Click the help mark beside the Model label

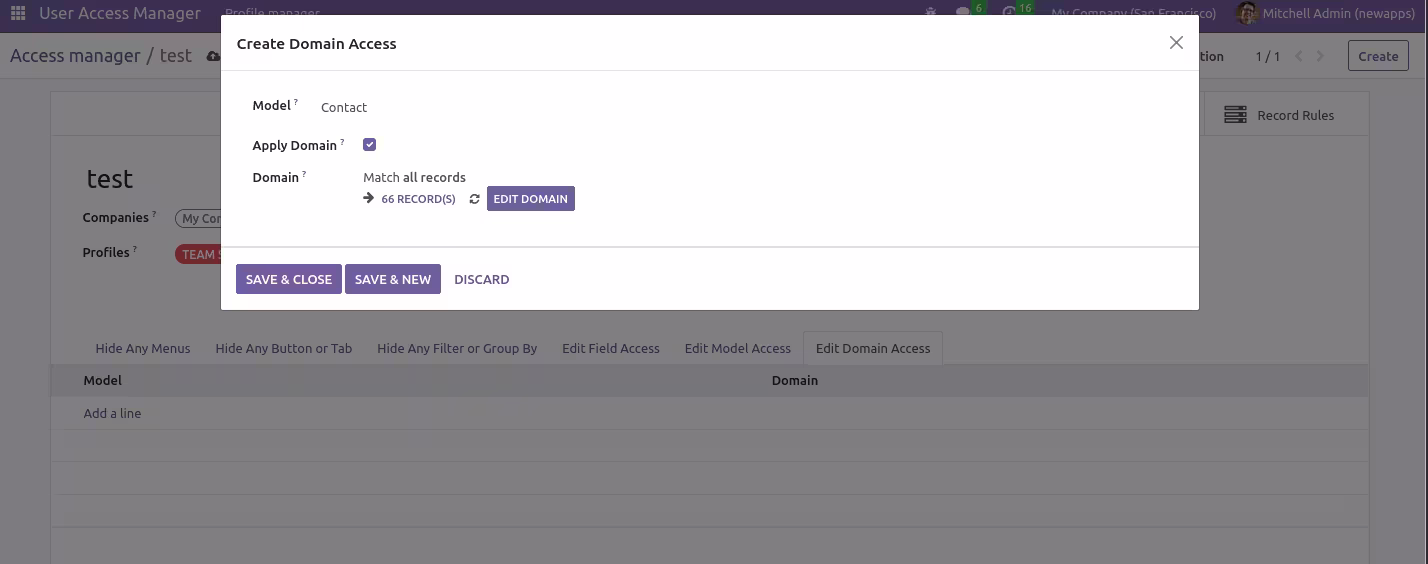296,102
